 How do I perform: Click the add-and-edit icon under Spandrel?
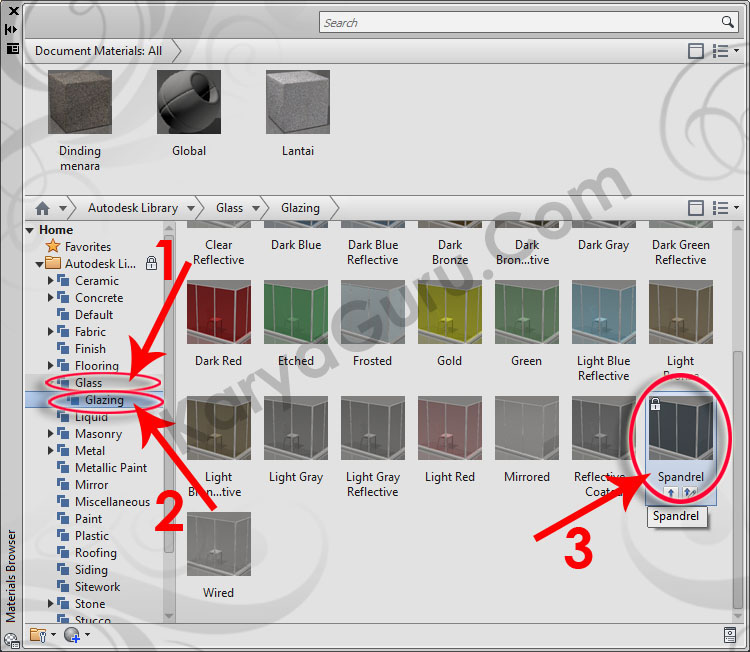(689, 493)
